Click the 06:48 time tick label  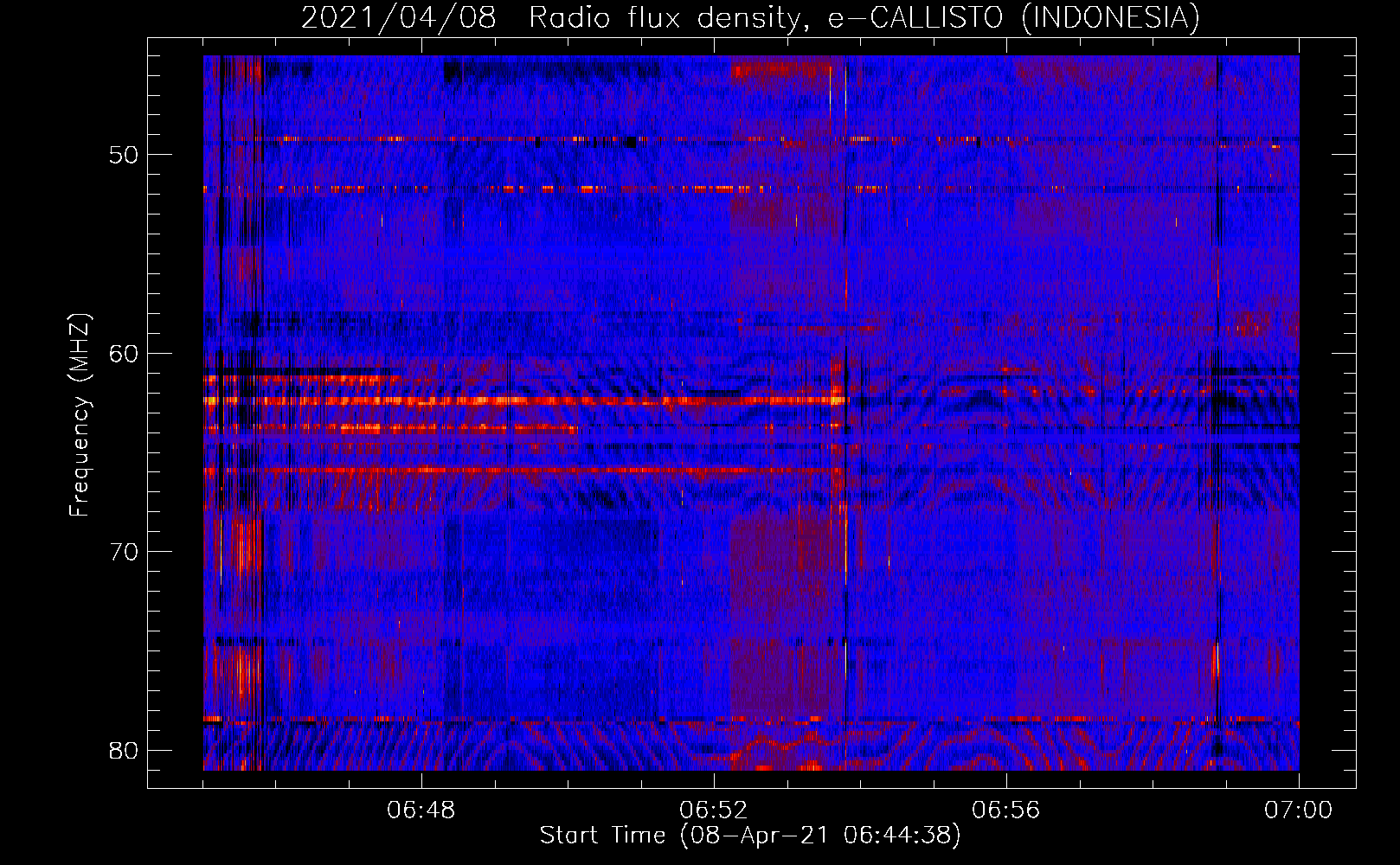(421, 811)
